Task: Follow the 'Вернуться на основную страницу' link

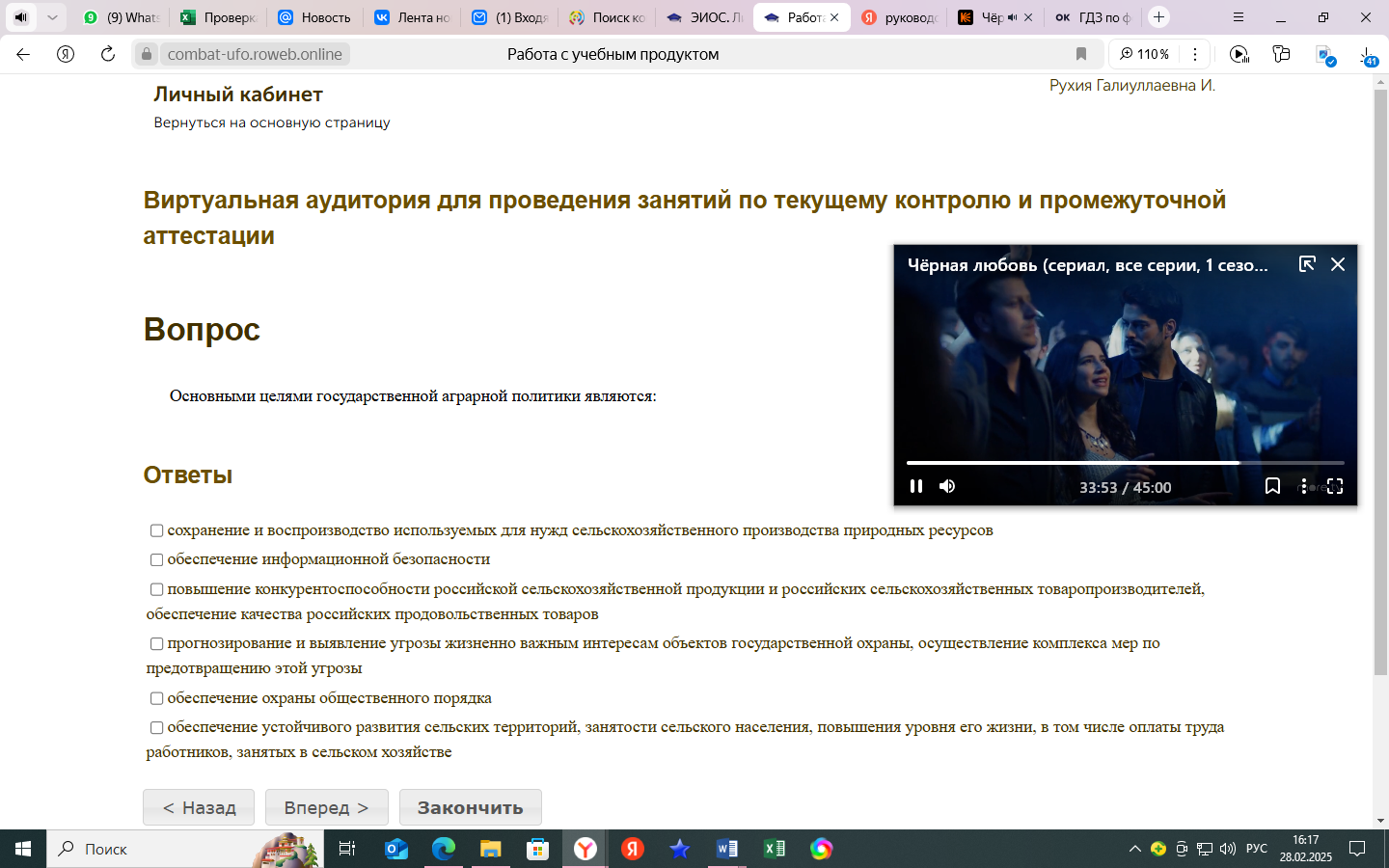Action: (x=272, y=122)
